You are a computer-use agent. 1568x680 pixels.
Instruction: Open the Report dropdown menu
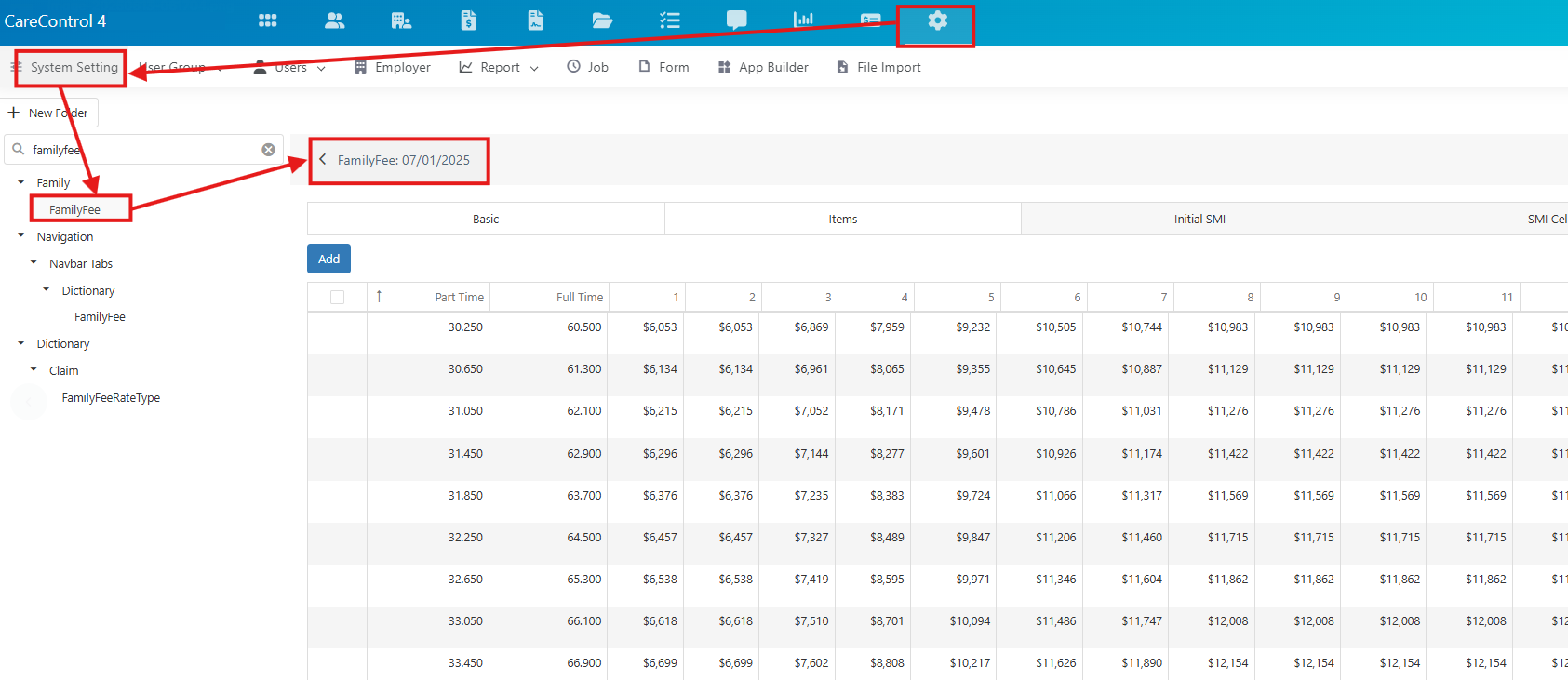point(499,67)
